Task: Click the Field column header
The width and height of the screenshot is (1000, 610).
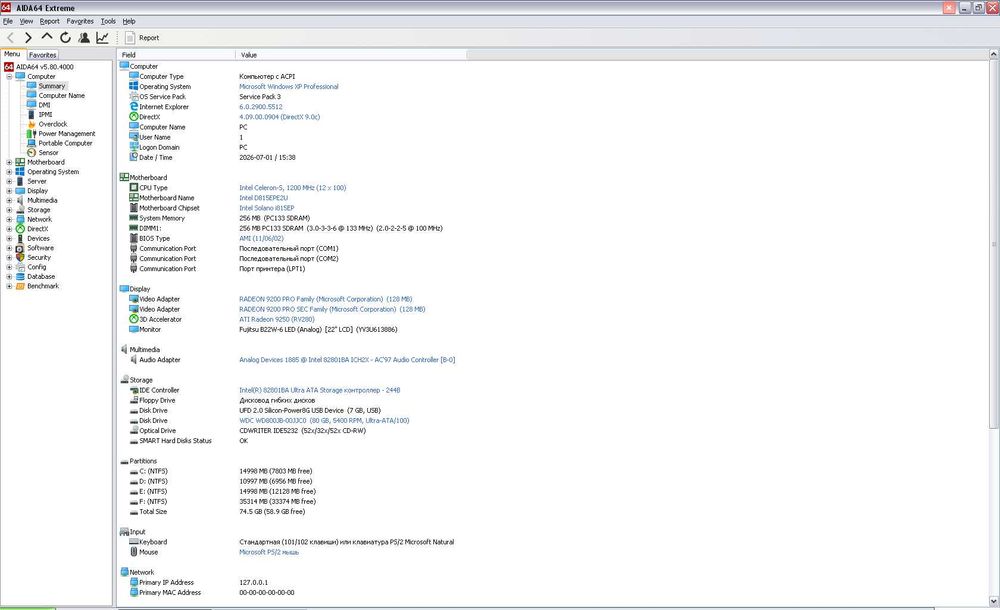Action: 176,55
